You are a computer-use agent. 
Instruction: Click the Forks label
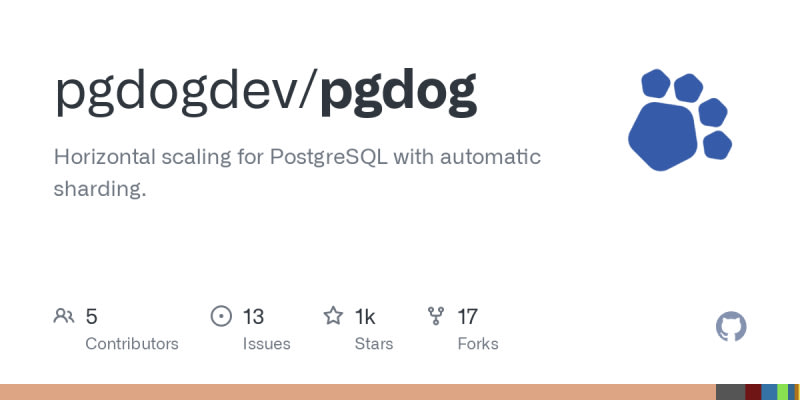tap(477, 344)
